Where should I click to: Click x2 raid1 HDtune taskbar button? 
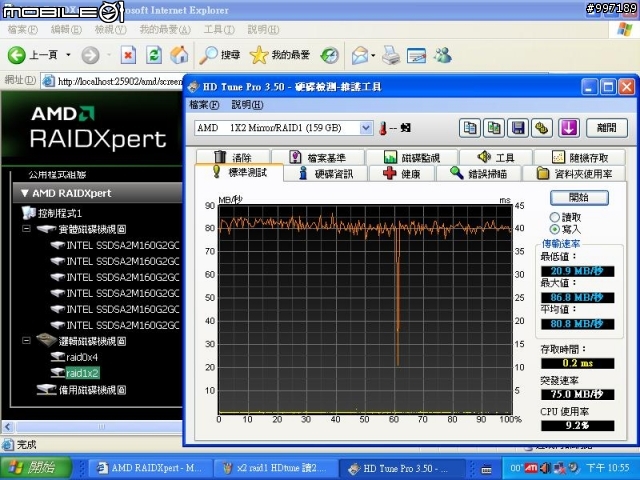(276, 468)
